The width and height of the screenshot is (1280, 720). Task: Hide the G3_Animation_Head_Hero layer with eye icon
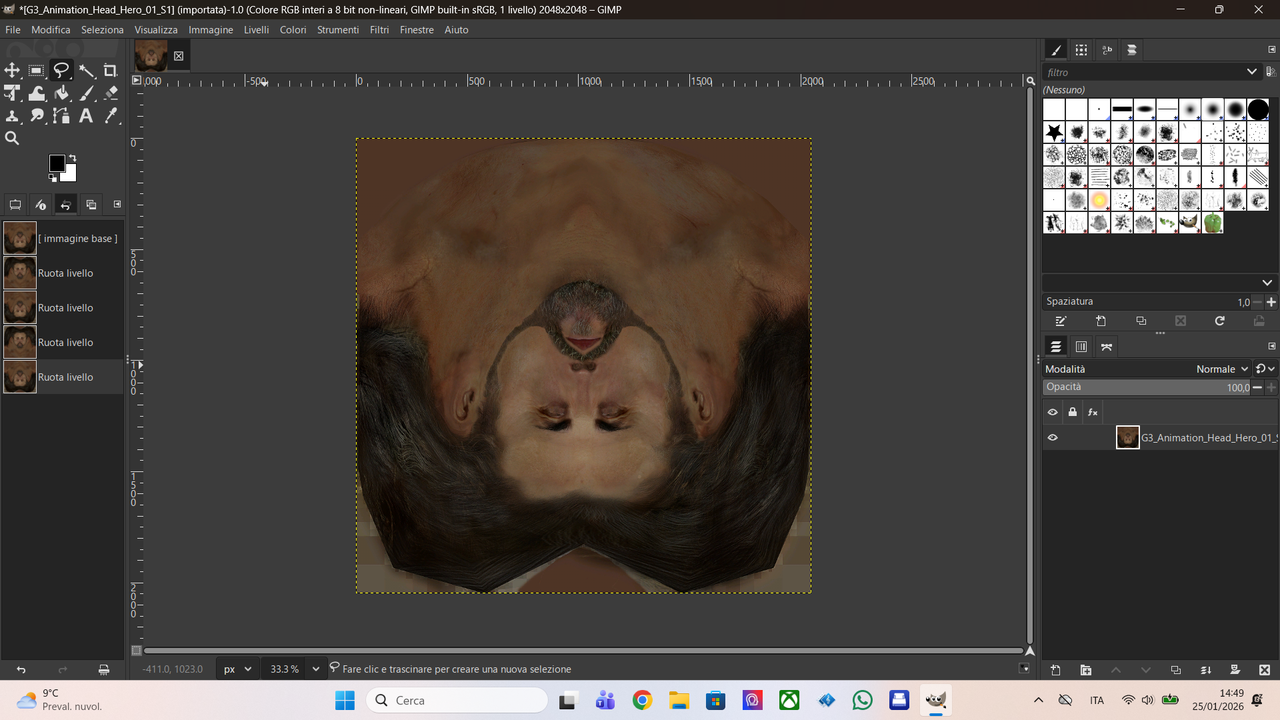1052,438
